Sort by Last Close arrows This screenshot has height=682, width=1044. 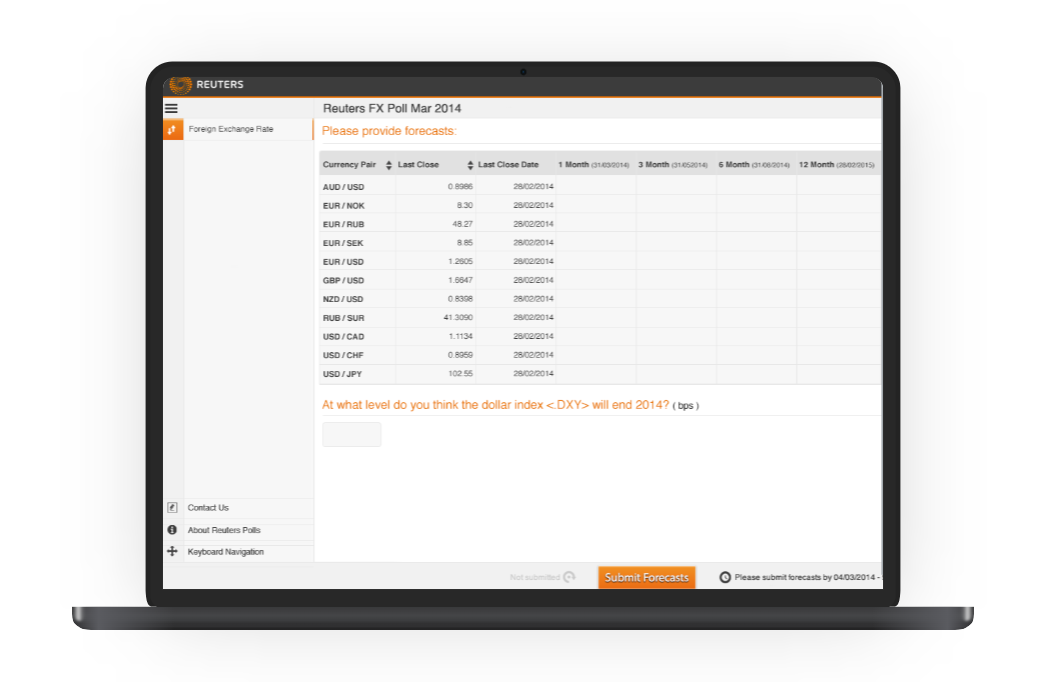470,165
